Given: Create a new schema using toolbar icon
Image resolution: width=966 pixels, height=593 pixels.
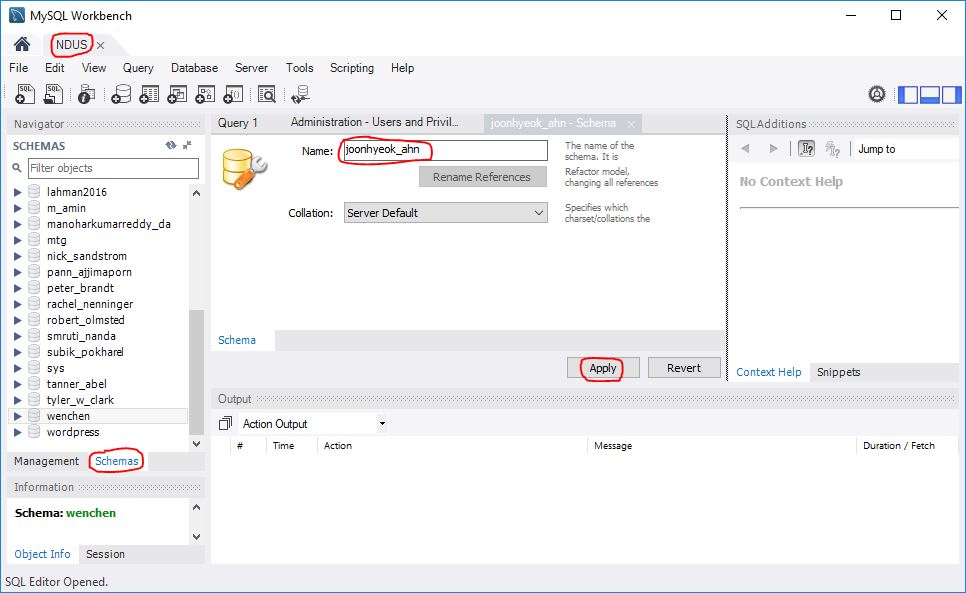Looking at the screenshot, I should 121,94.
